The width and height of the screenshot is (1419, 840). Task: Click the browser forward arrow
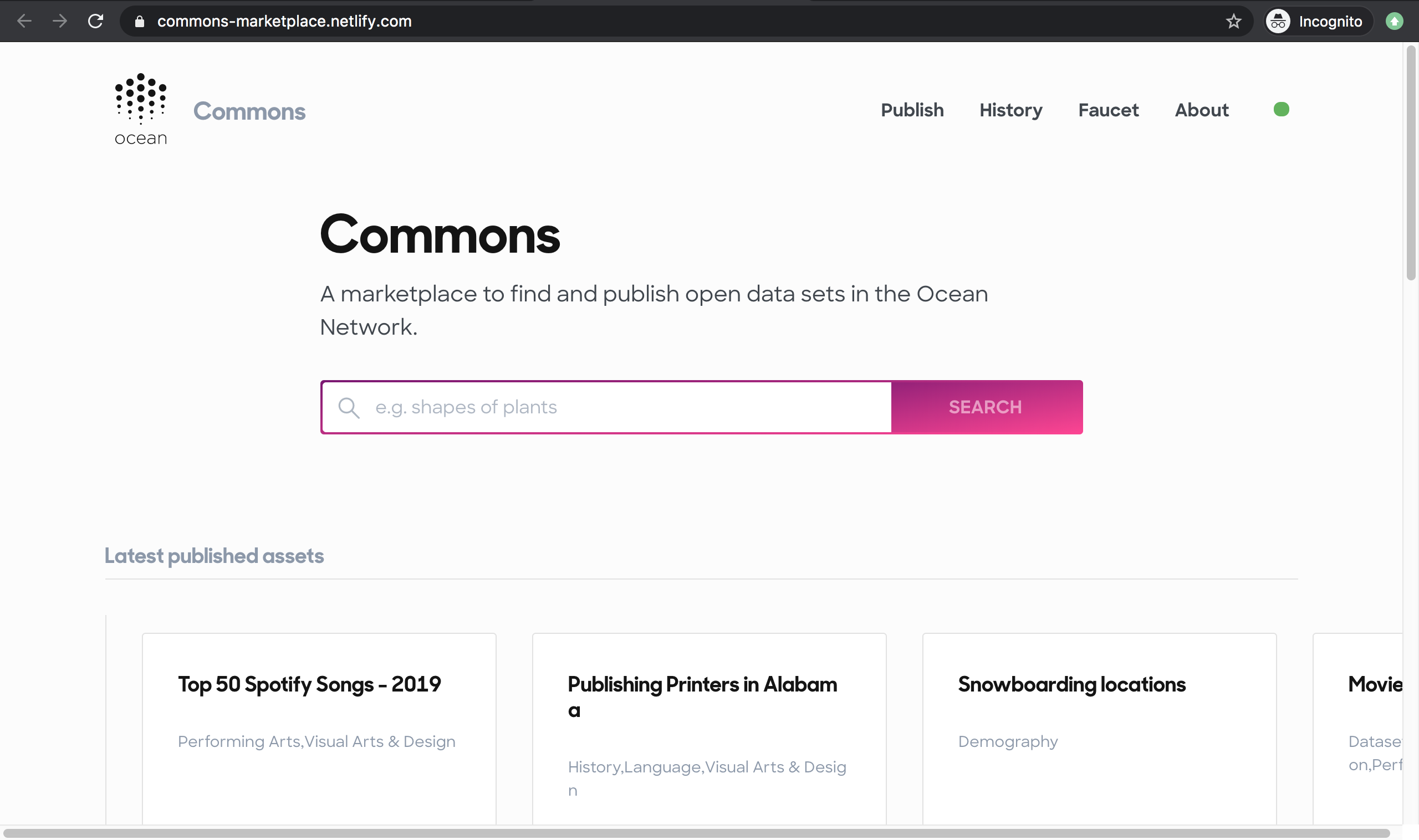click(59, 22)
